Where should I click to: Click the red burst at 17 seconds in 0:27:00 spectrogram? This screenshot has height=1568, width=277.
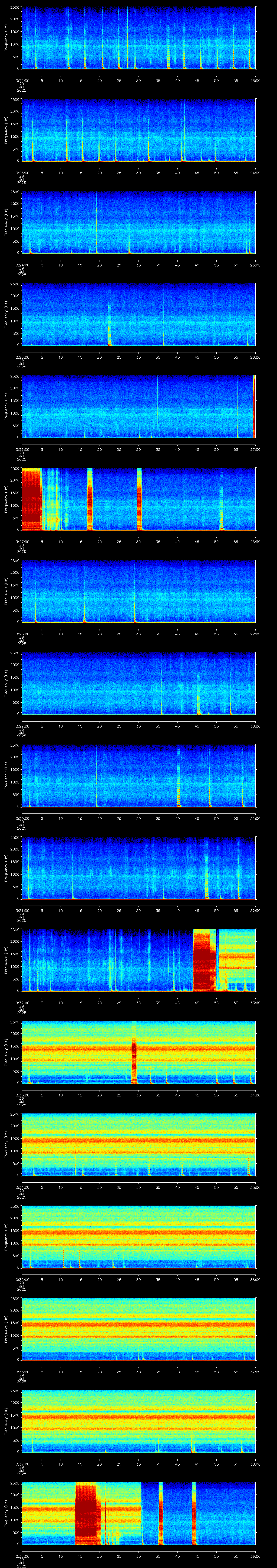point(90,499)
